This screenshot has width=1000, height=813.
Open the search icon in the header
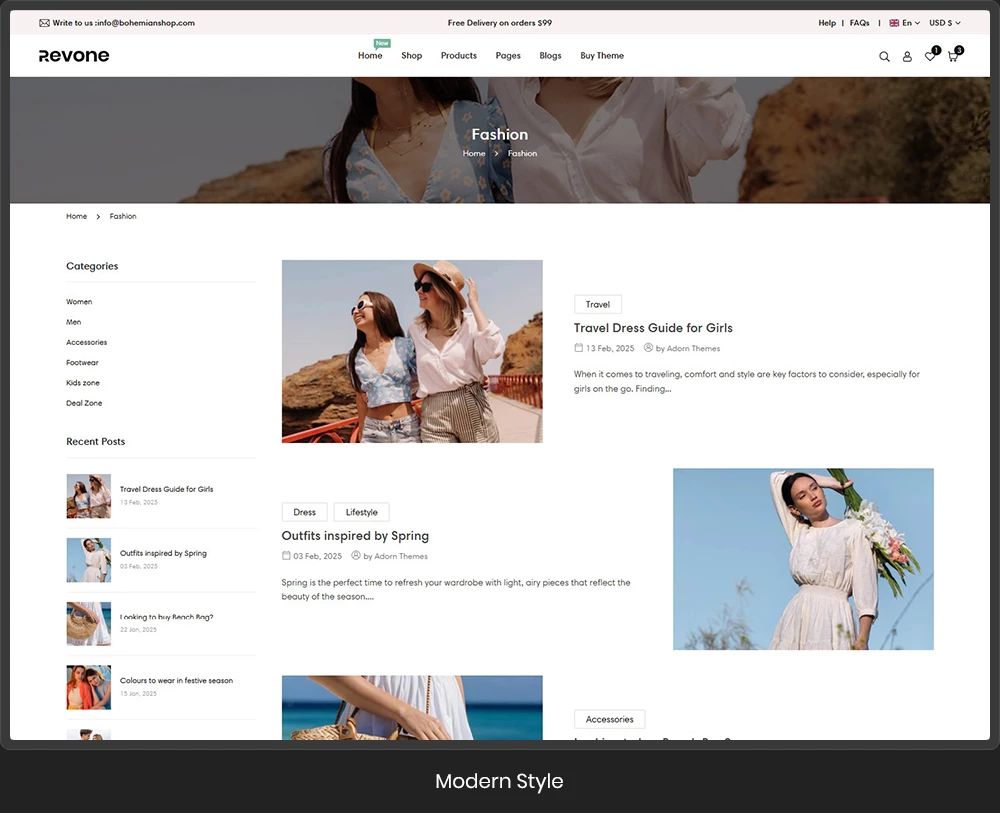[x=884, y=56]
